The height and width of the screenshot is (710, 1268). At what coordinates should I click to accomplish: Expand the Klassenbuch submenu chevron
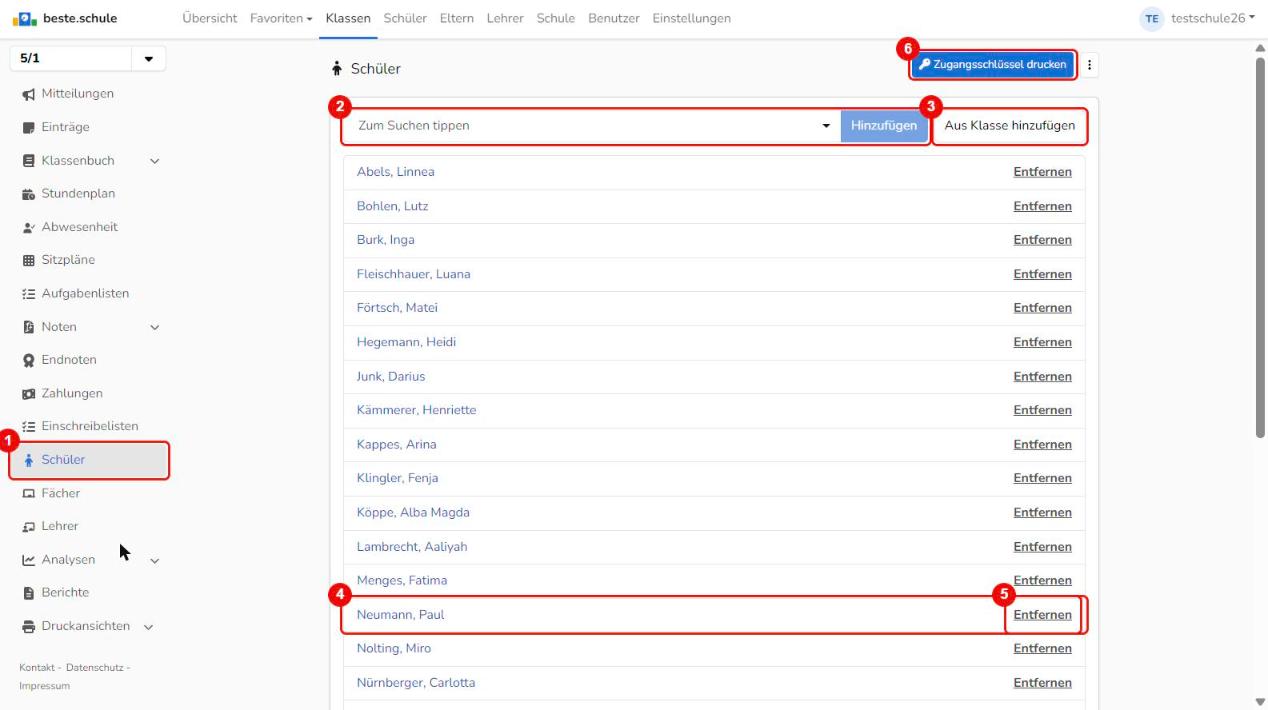point(154,160)
